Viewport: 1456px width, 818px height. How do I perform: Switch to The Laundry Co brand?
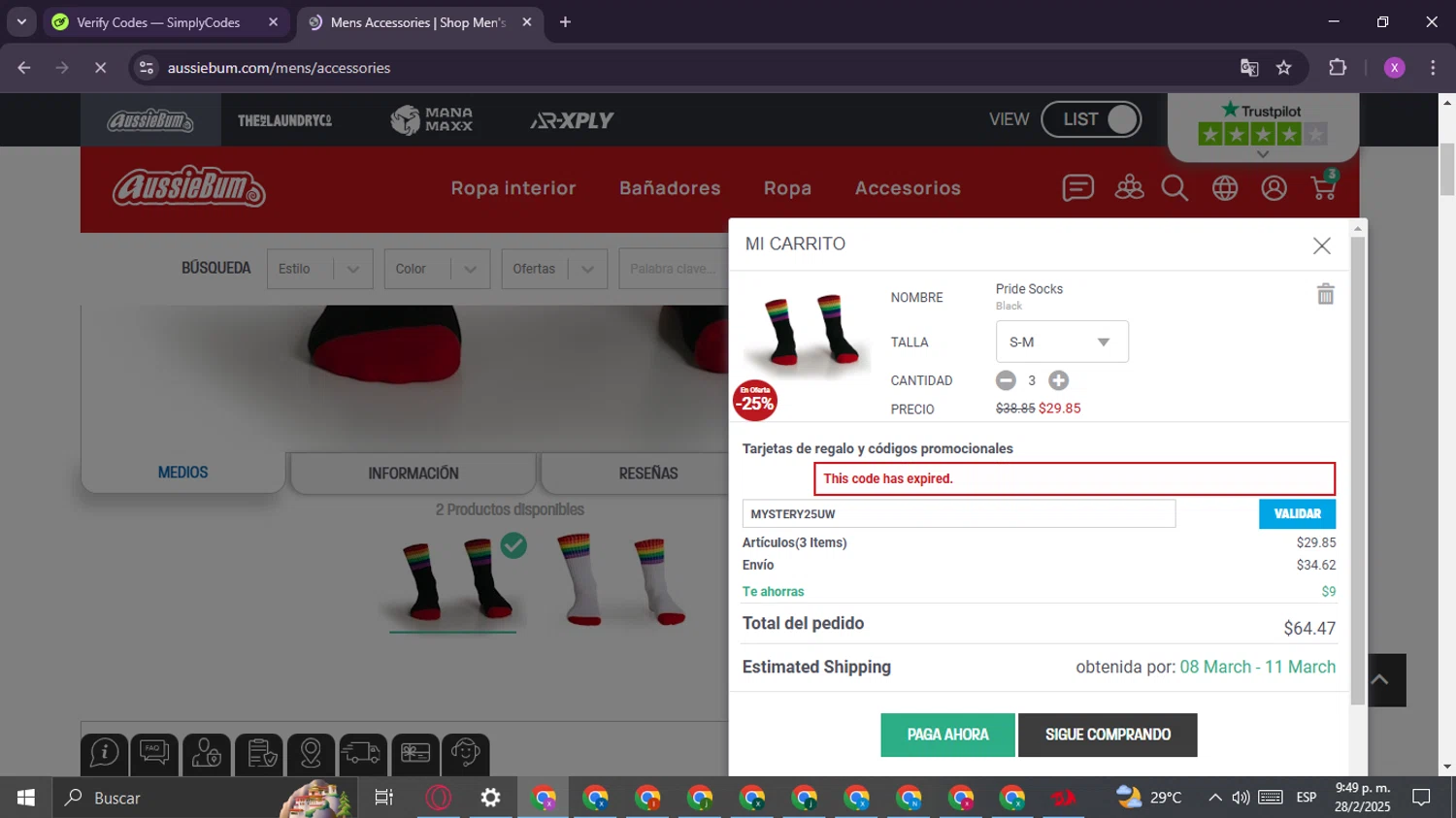click(x=284, y=120)
